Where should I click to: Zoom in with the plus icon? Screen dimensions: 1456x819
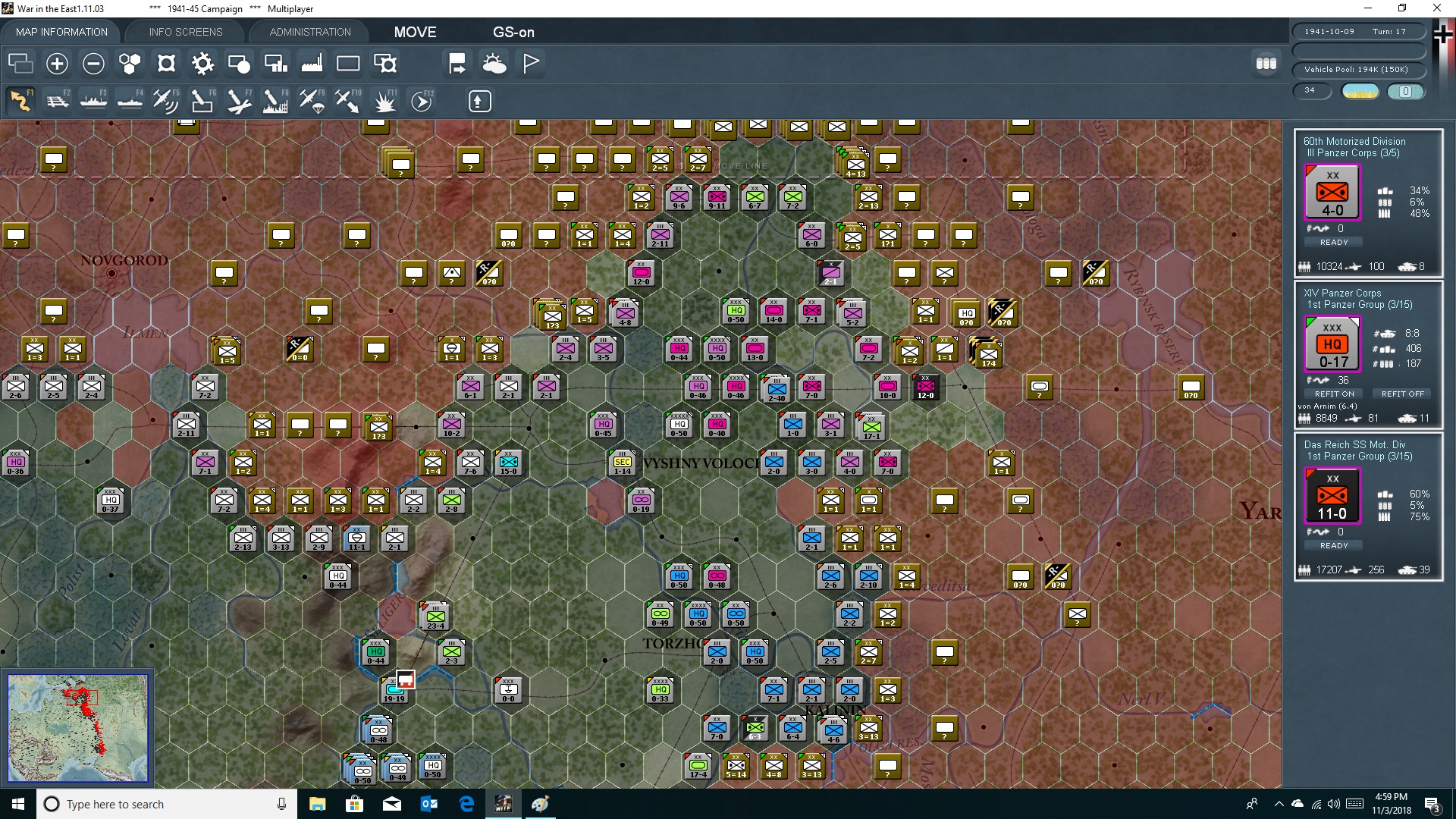click(57, 64)
